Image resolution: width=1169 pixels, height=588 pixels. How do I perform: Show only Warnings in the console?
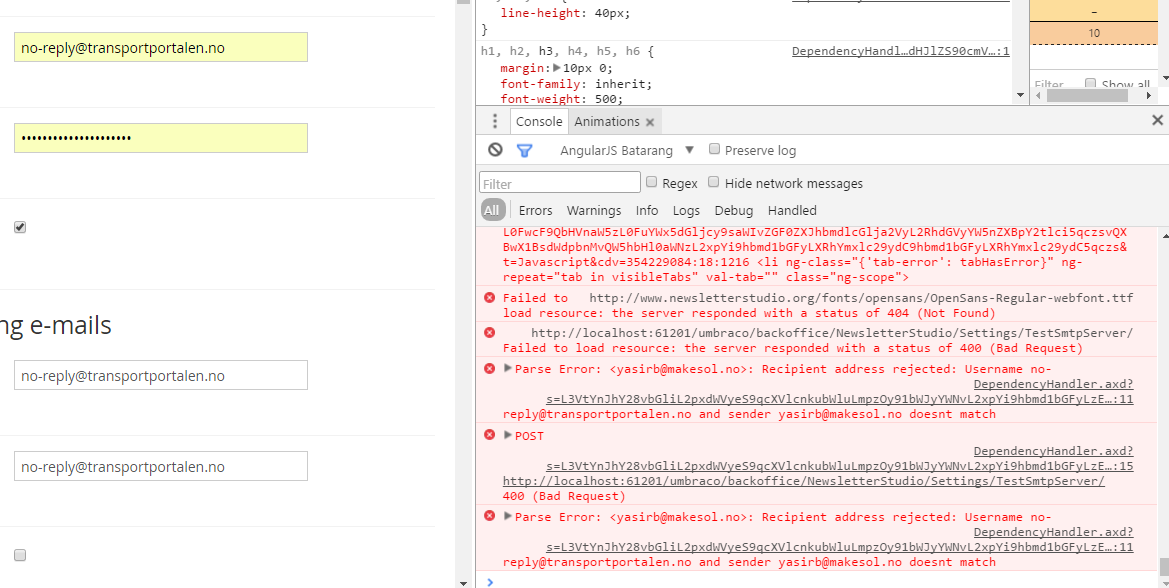[x=594, y=210]
